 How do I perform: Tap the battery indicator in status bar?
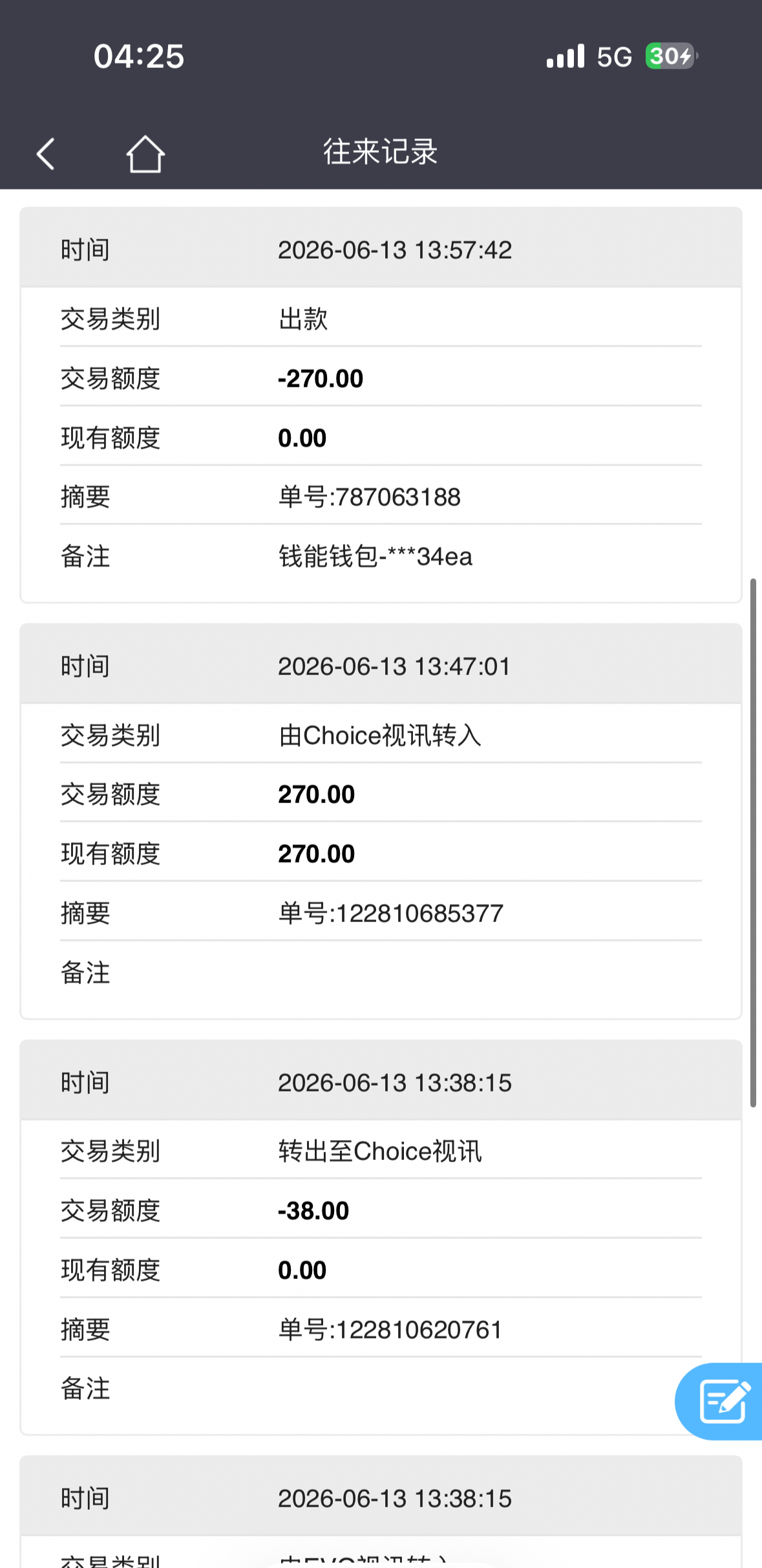671,56
